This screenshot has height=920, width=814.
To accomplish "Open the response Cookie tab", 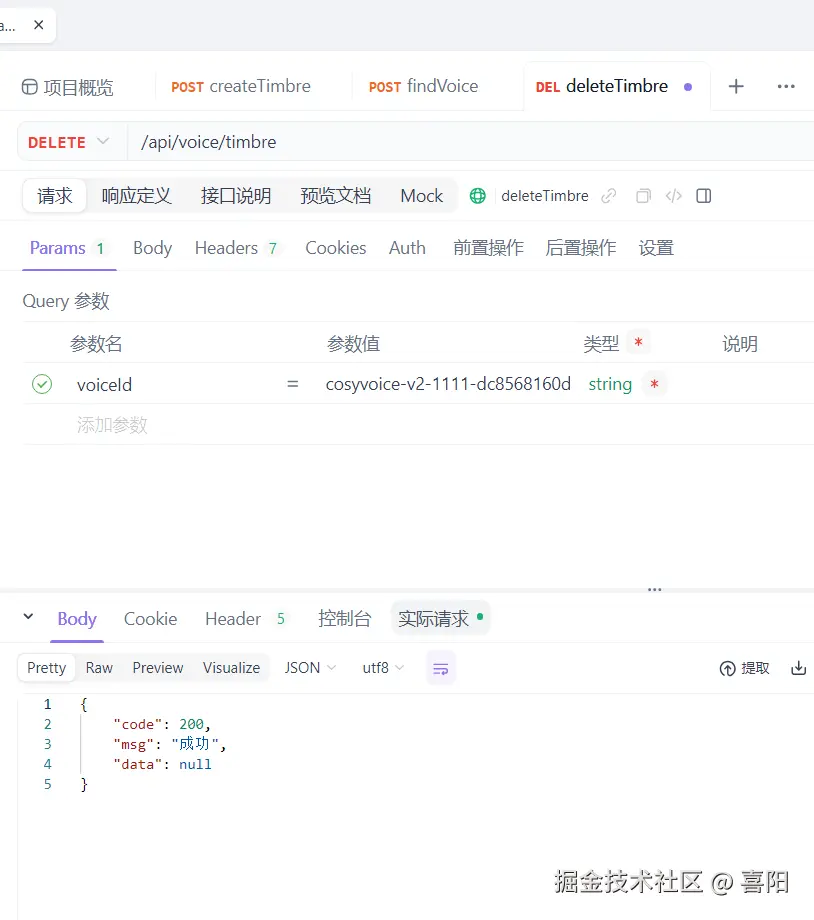I will coord(150,618).
